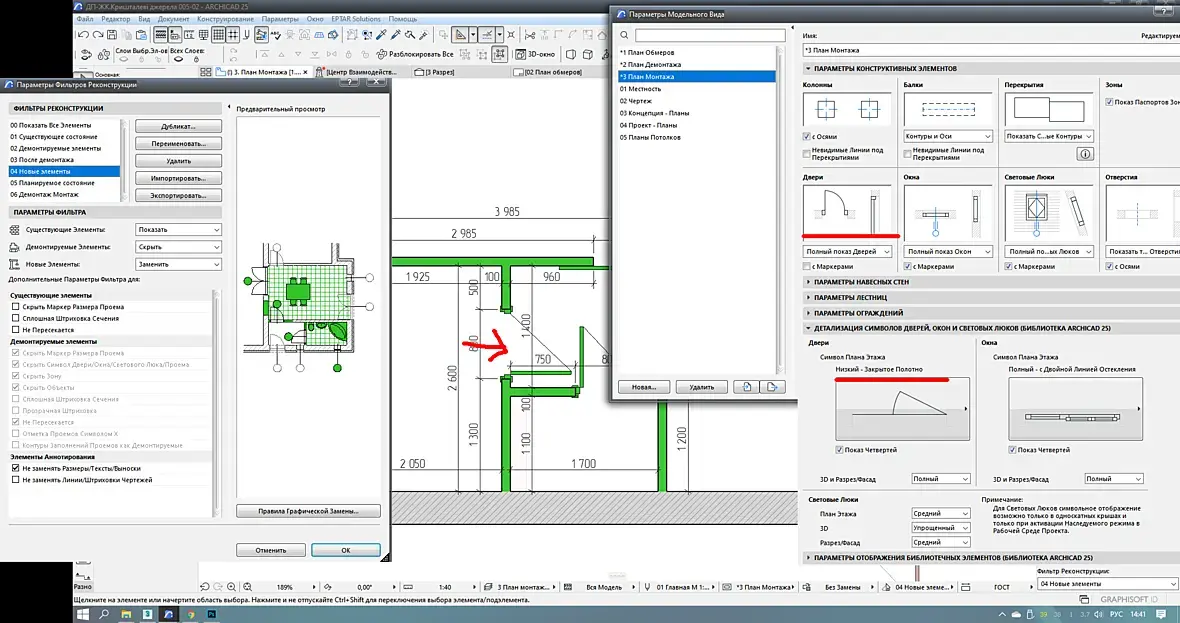
Task: Open Демонтируемые Элементы 'Скрыть' dropdown
Action: 178,247
